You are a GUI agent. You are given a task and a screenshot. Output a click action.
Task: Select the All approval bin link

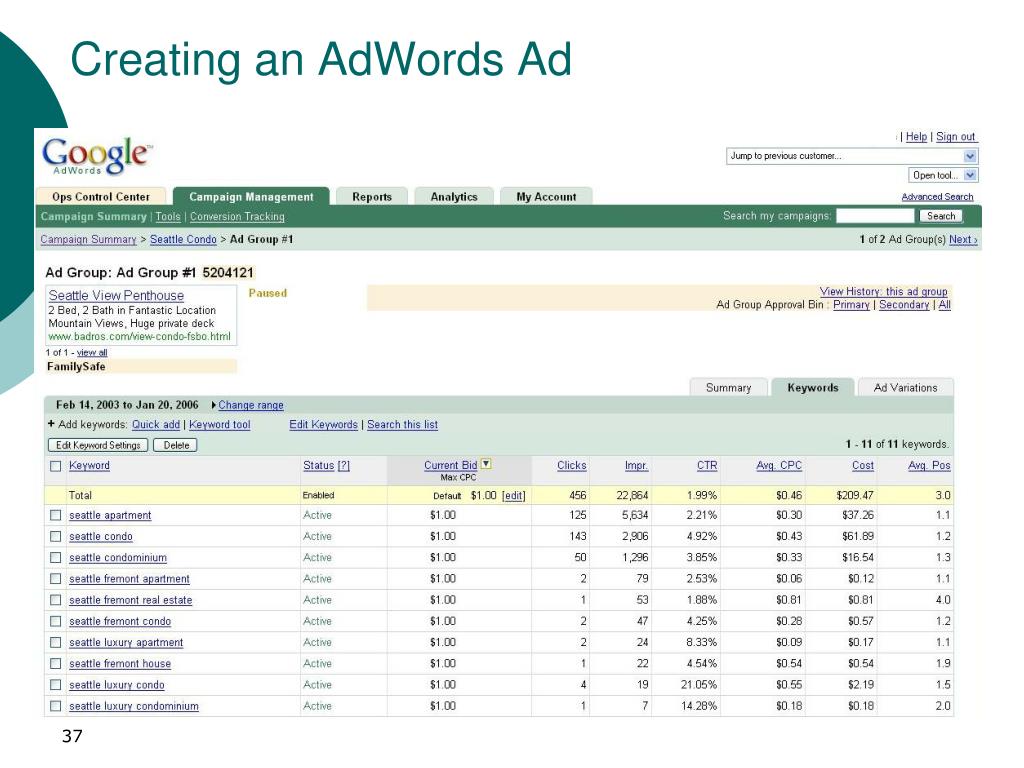[944, 304]
